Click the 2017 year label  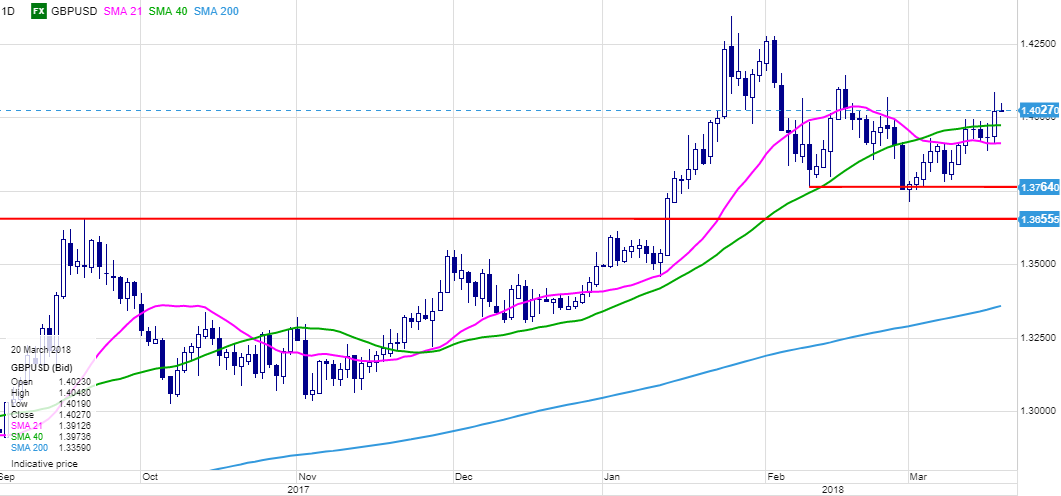pos(298,488)
